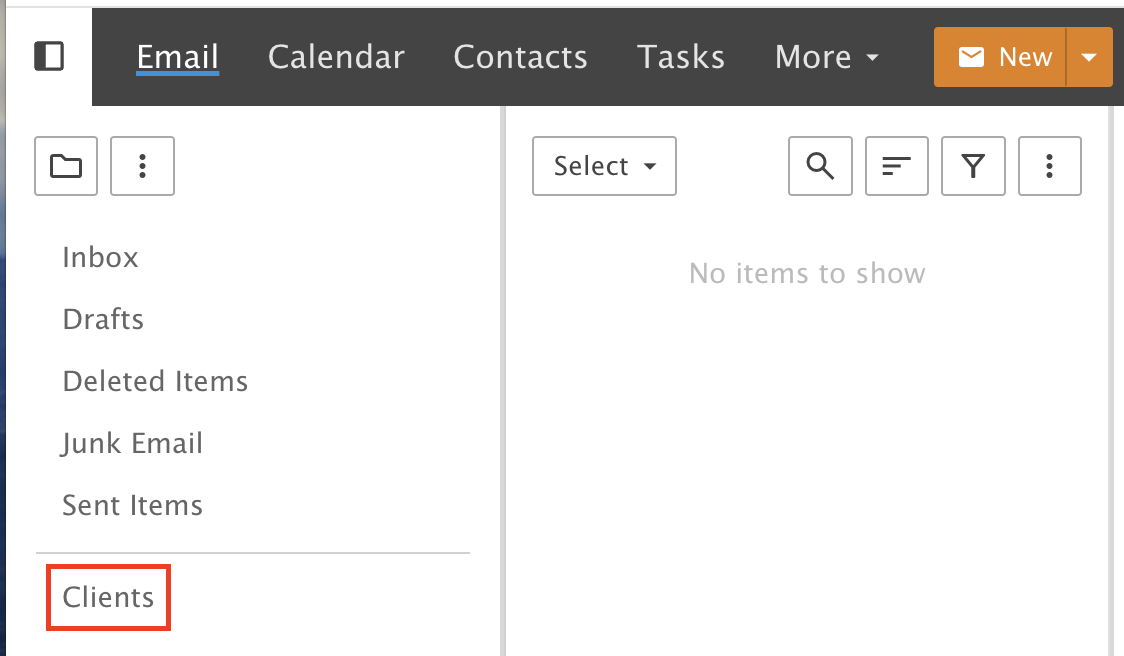
Task: Open the New button dropdown arrow
Action: 1090,57
